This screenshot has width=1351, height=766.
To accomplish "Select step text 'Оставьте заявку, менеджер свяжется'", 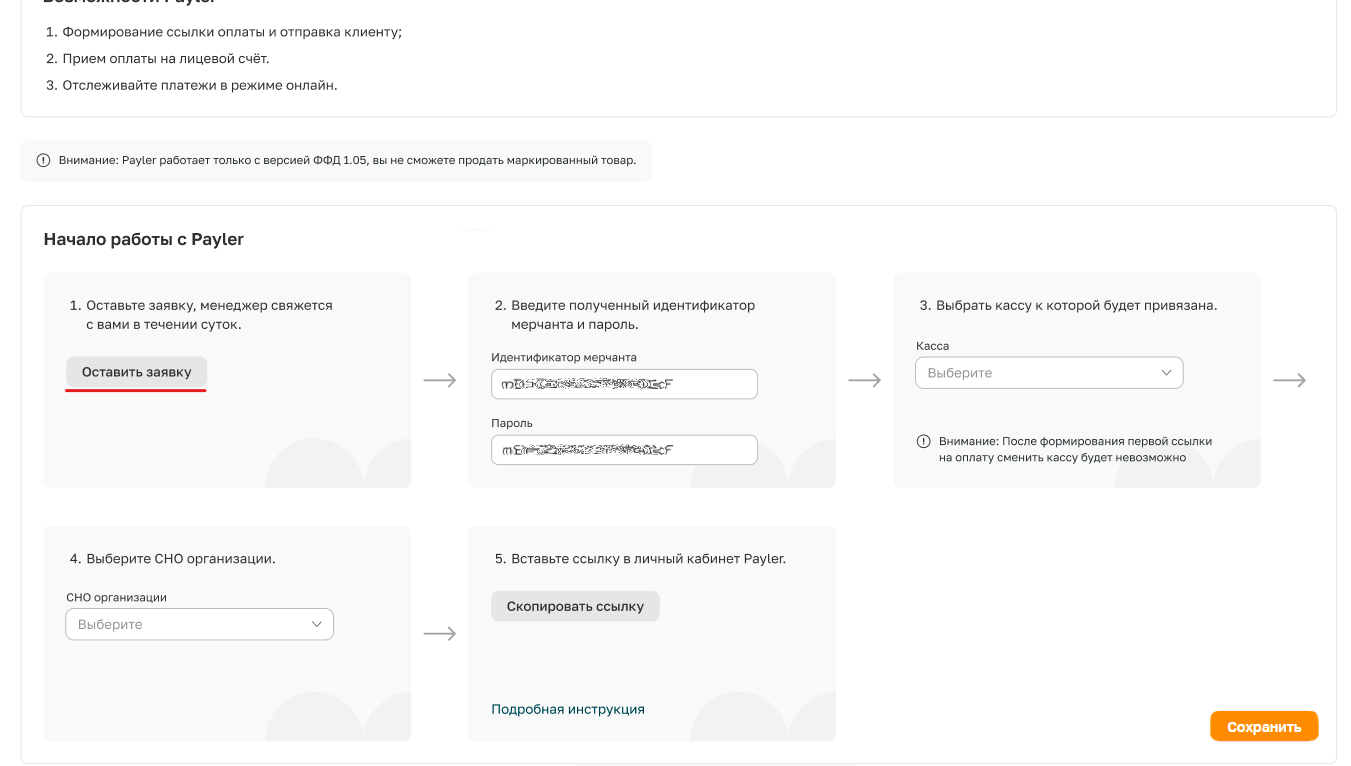I will coord(209,306).
